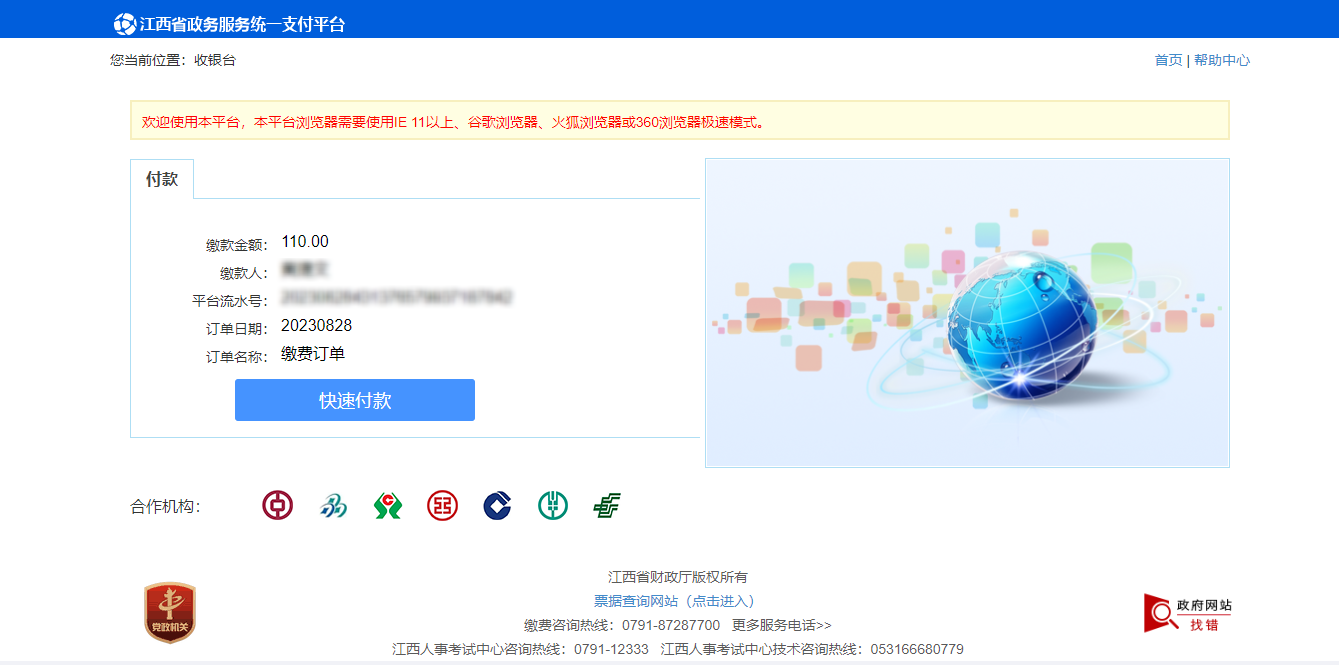Viewport: 1339px width, 665px height.
Task: Click 更多服务电话>> link
Action: [781, 625]
